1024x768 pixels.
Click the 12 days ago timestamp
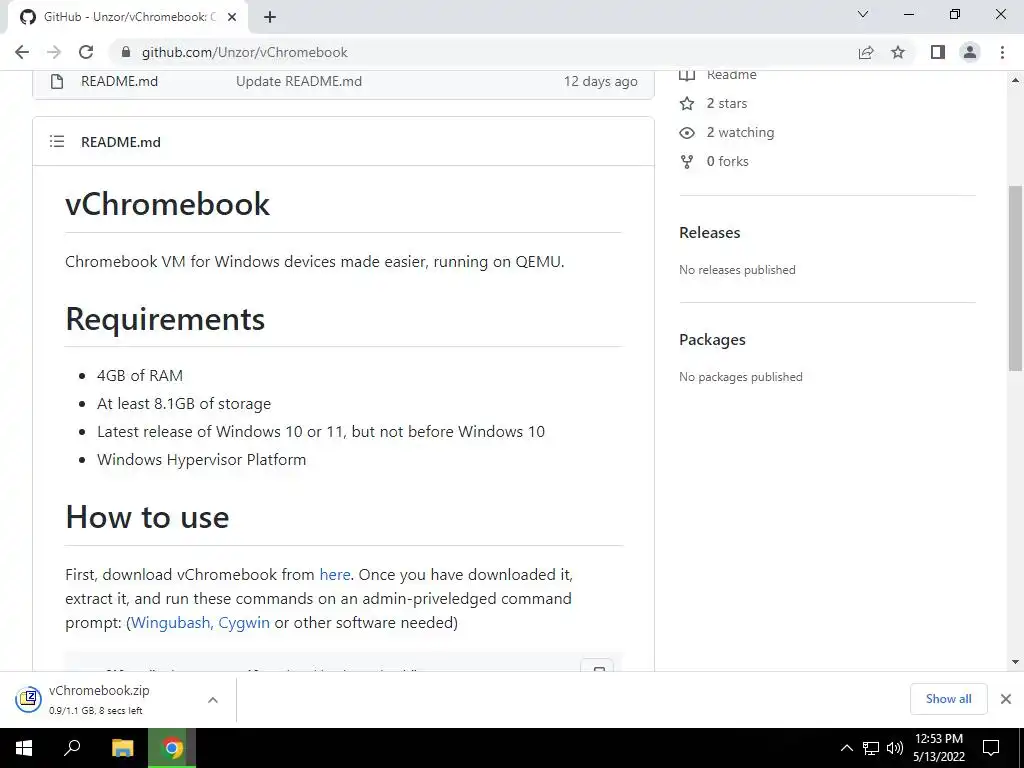600,82
